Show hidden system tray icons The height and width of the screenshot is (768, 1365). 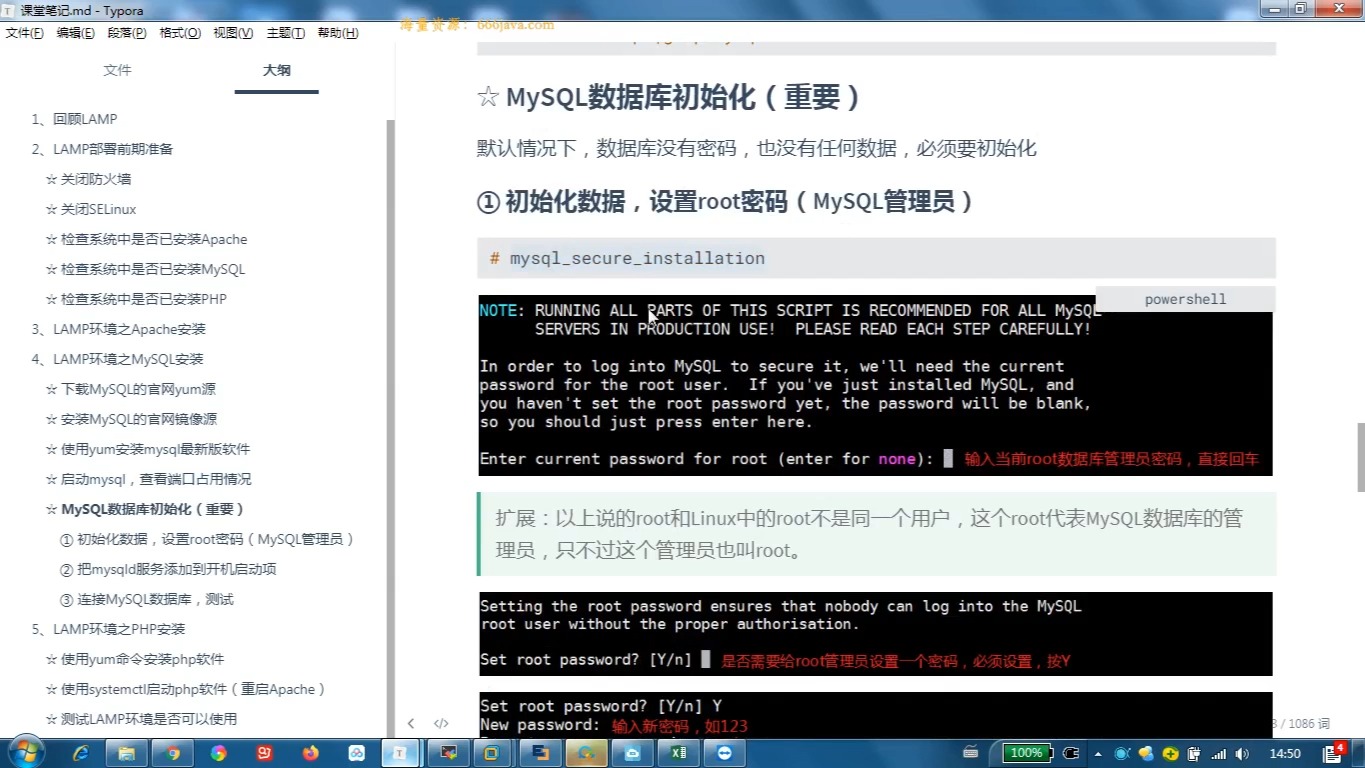[x=1098, y=753]
